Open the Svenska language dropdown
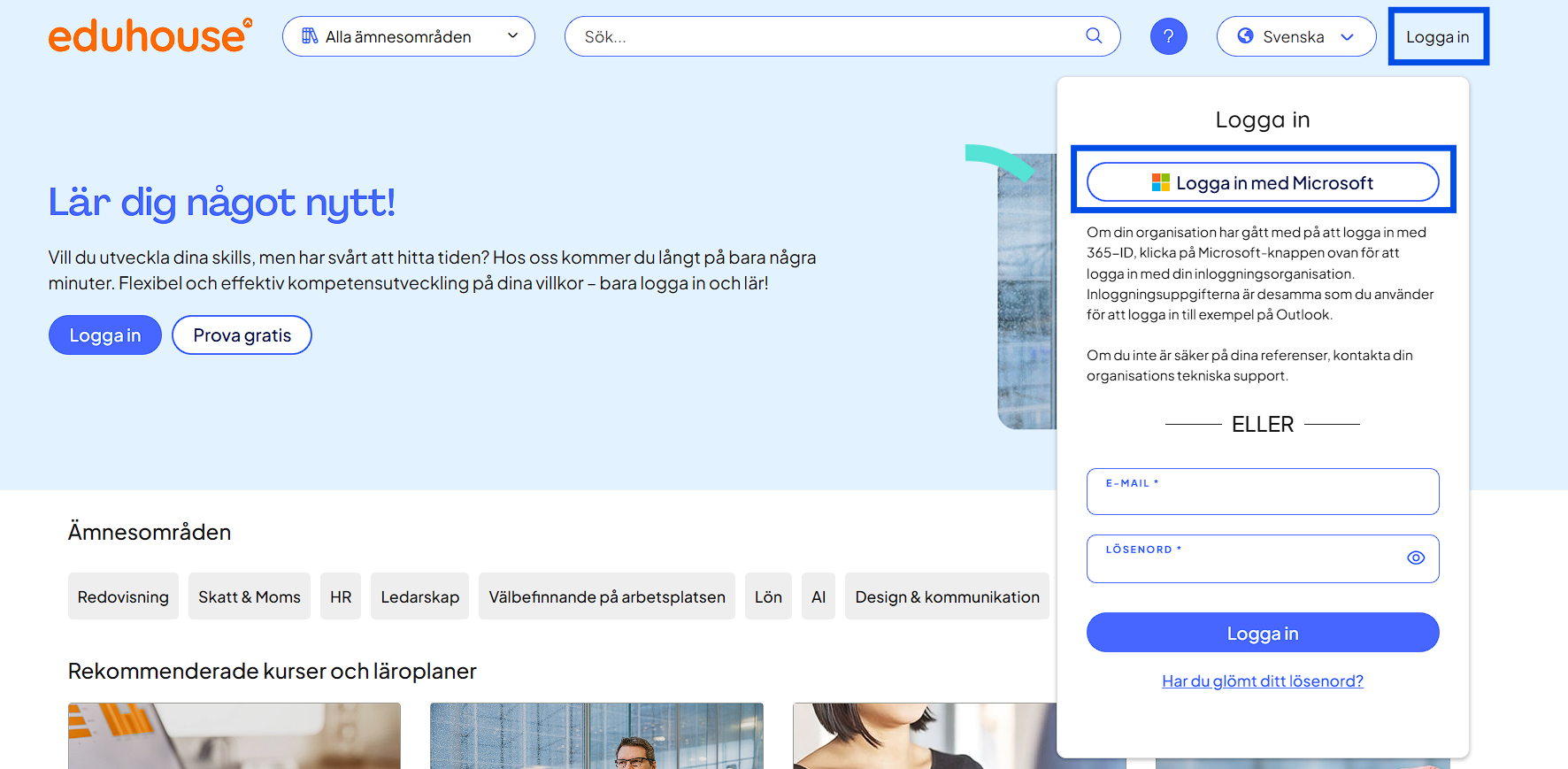 pyautogui.click(x=1296, y=36)
